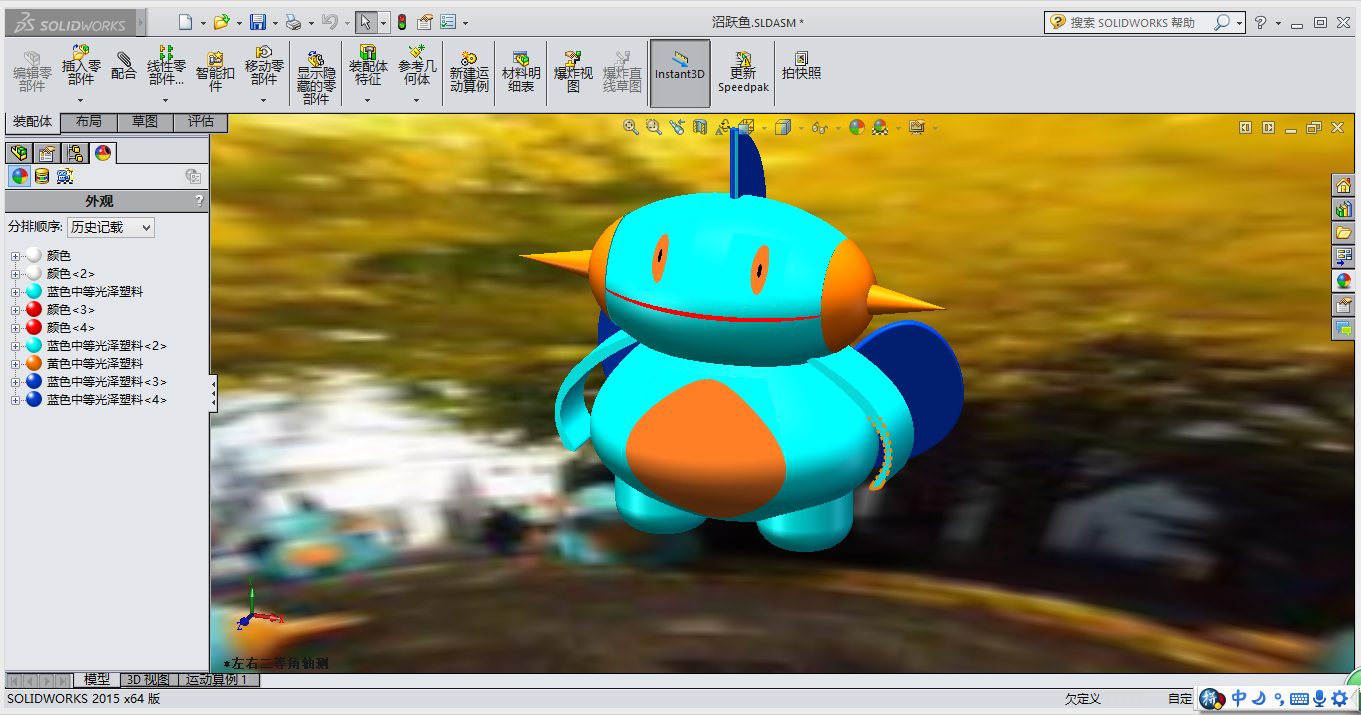Expand the 颜色<2> tree node
Viewport: 1361px width, 715px height.
click(15, 274)
